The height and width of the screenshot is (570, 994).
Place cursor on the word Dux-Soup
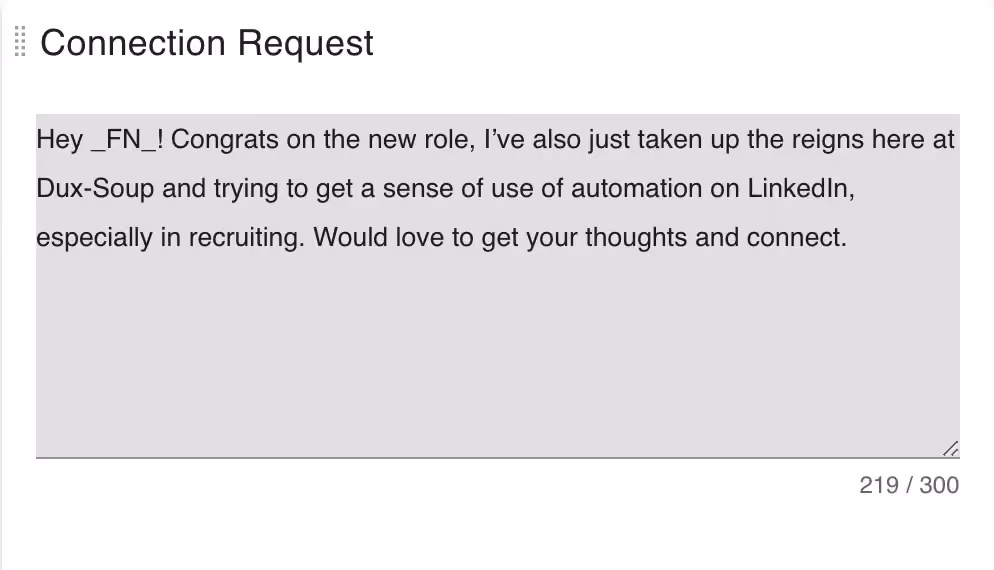click(95, 189)
